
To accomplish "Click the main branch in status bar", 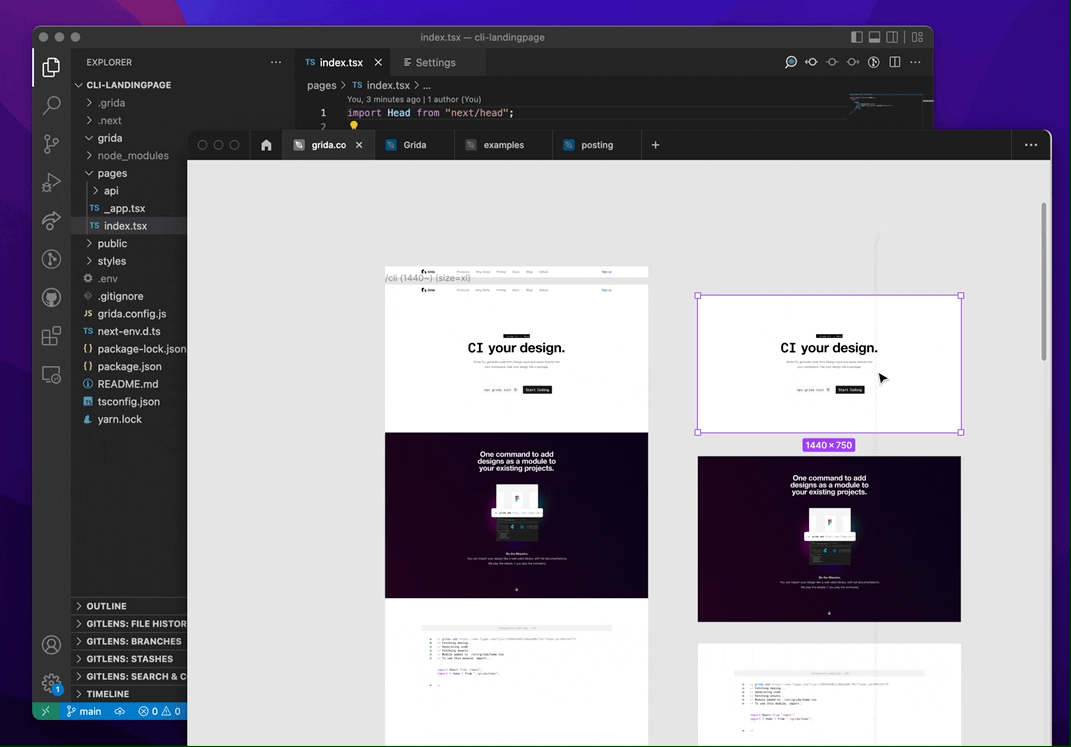I will 84,711.
